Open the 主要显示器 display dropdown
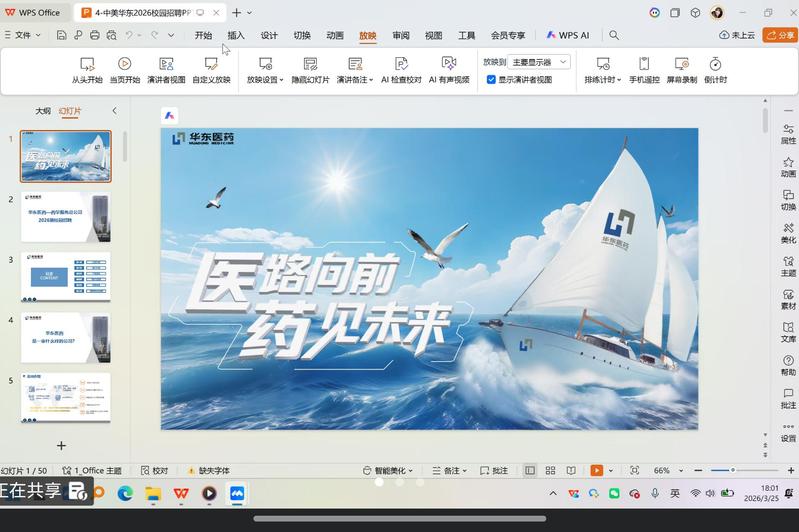Viewport: 799px width, 532px height. click(x=539, y=62)
